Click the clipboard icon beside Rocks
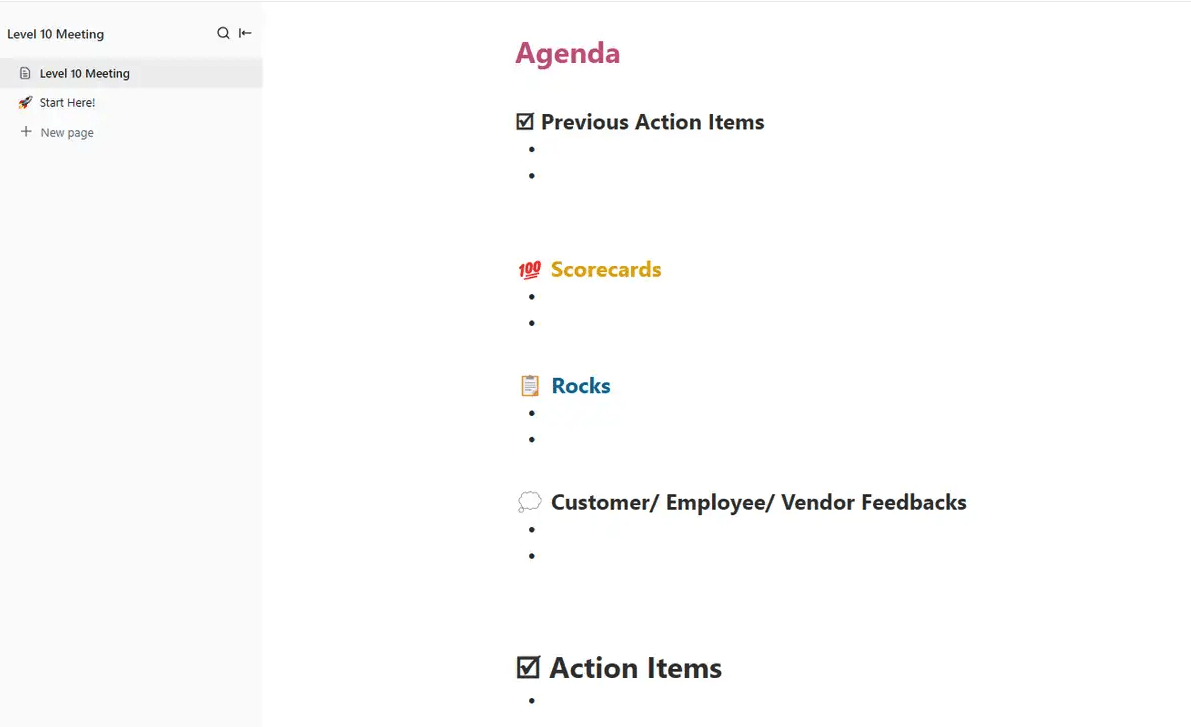This screenshot has height=727, width=1191. [x=529, y=385]
